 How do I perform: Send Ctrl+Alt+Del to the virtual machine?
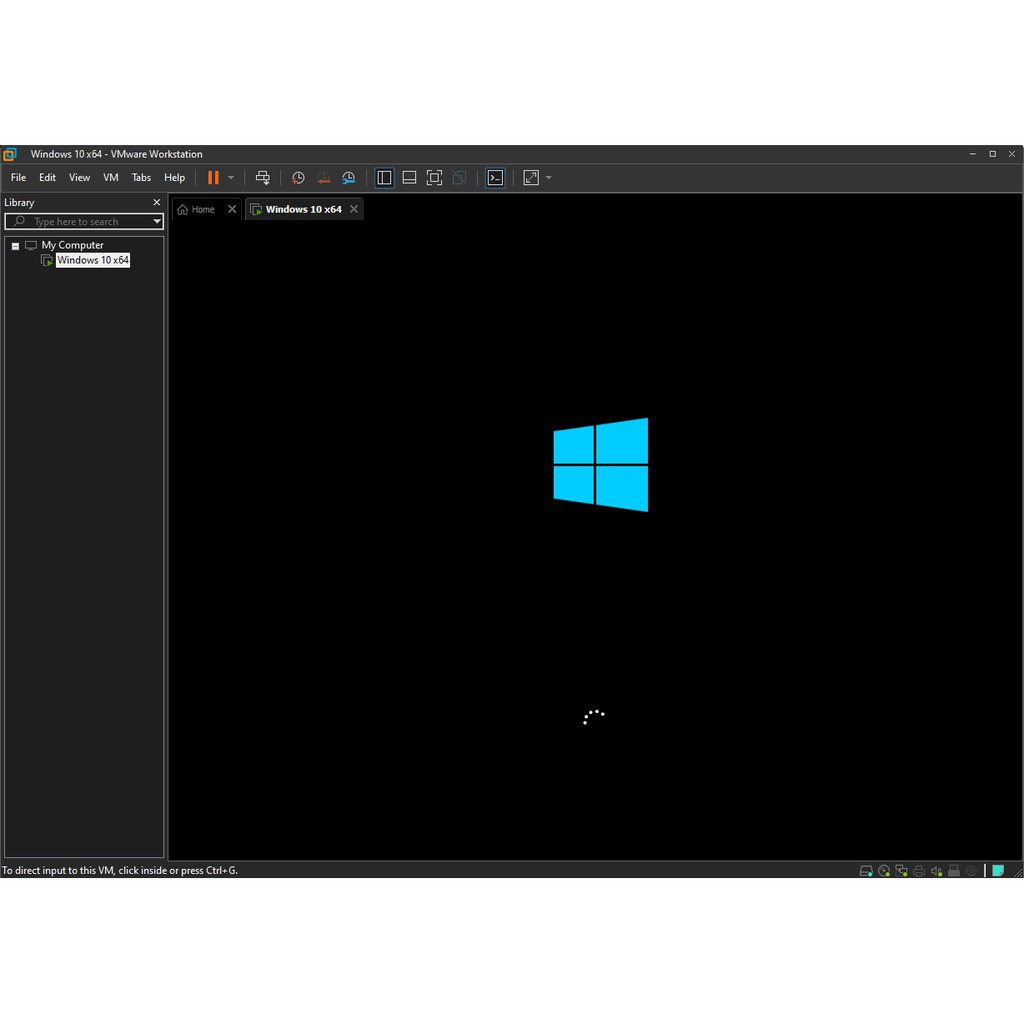click(263, 177)
